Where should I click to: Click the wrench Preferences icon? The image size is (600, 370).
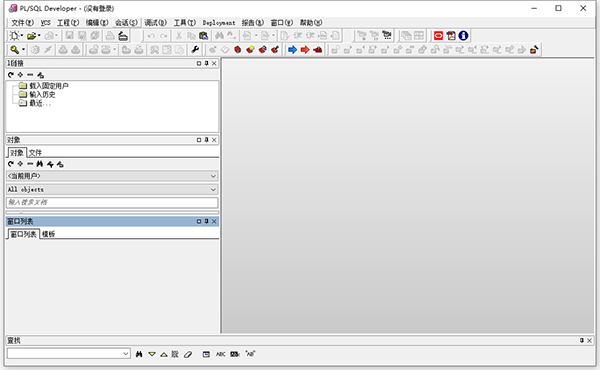point(195,50)
